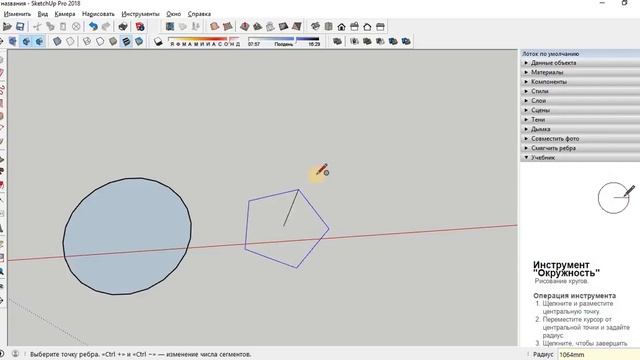This screenshot has height=360, width=640.
Task: Switch to Back view house icon
Action: (x=367, y=27)
